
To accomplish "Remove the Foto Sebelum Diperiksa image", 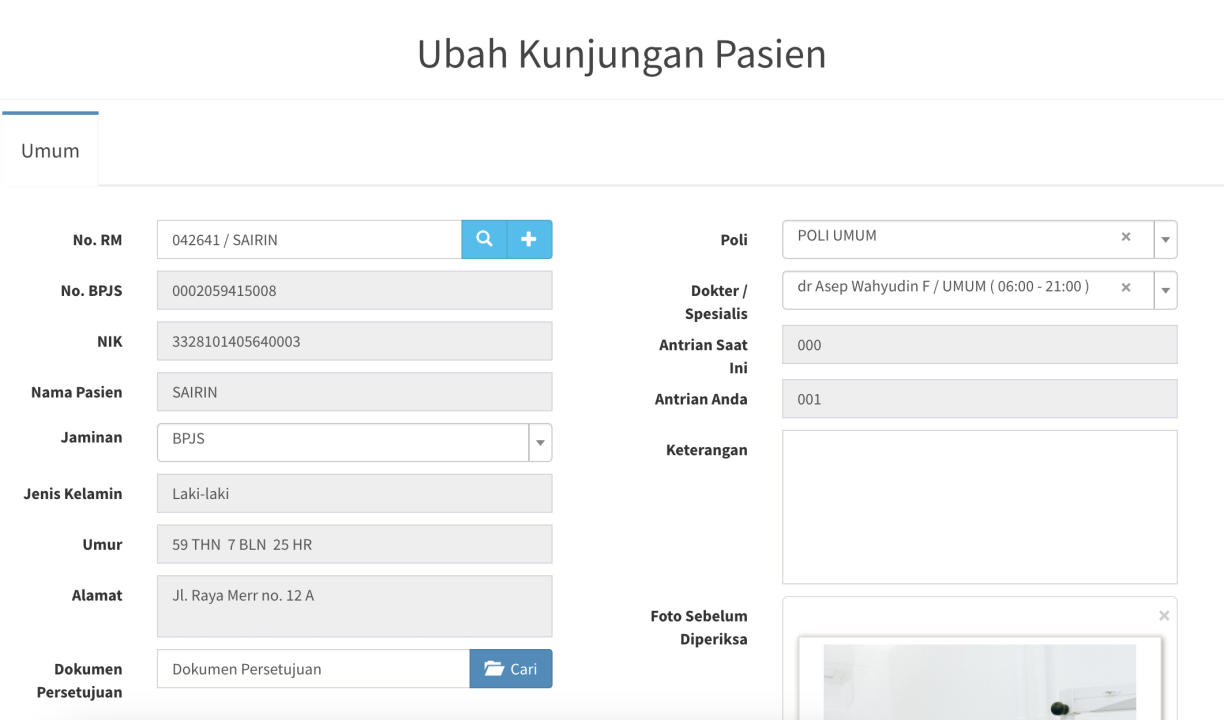I will pyautogui.click(x=1163, y=616).
